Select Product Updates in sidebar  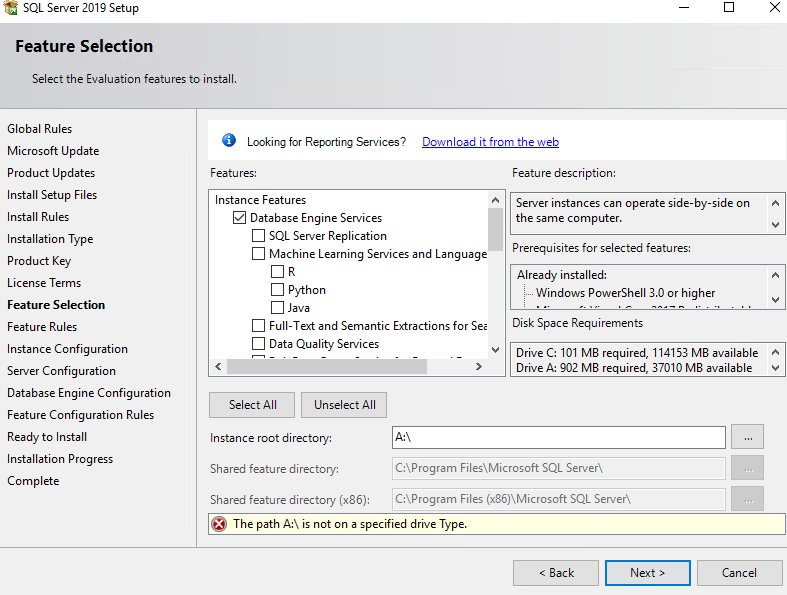click(x=51, y=173)
